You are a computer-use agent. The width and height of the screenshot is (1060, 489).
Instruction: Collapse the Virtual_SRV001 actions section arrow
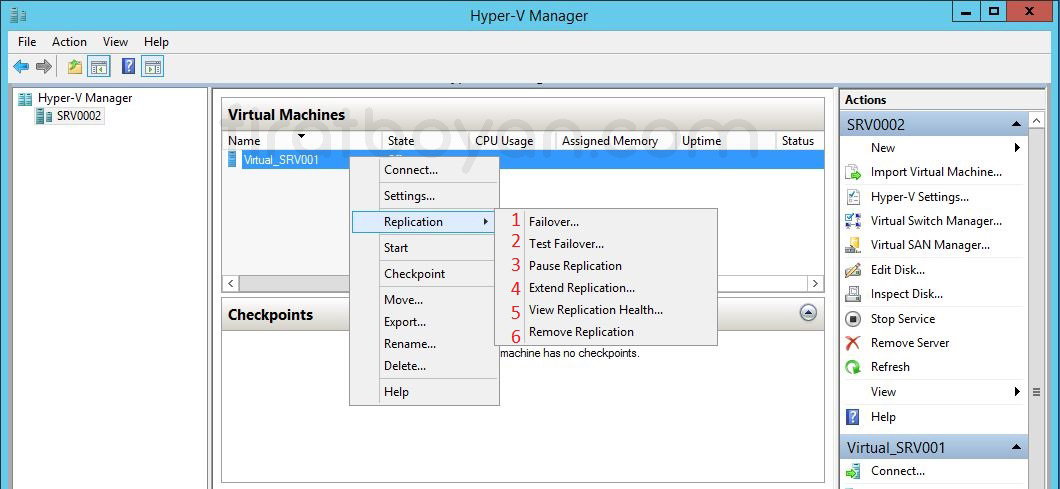coord(1015,448)
